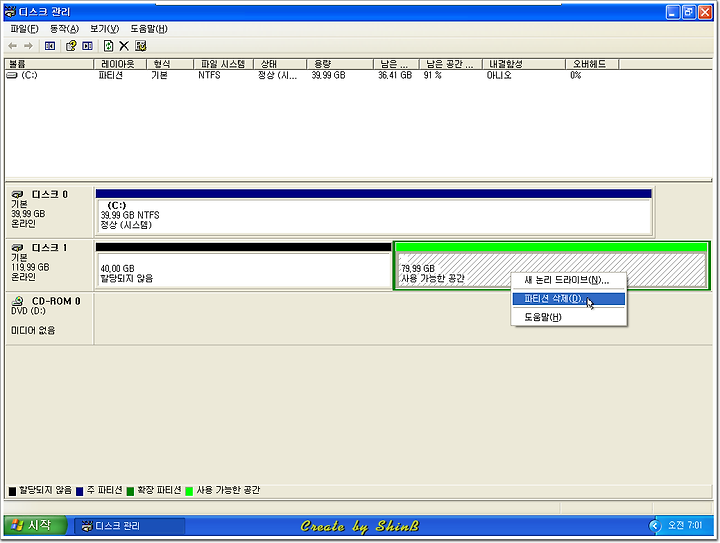Click the NTFS file system cell
Image resolution: width=720 pixels, height=543 pixels.
[x=209, y=75]
